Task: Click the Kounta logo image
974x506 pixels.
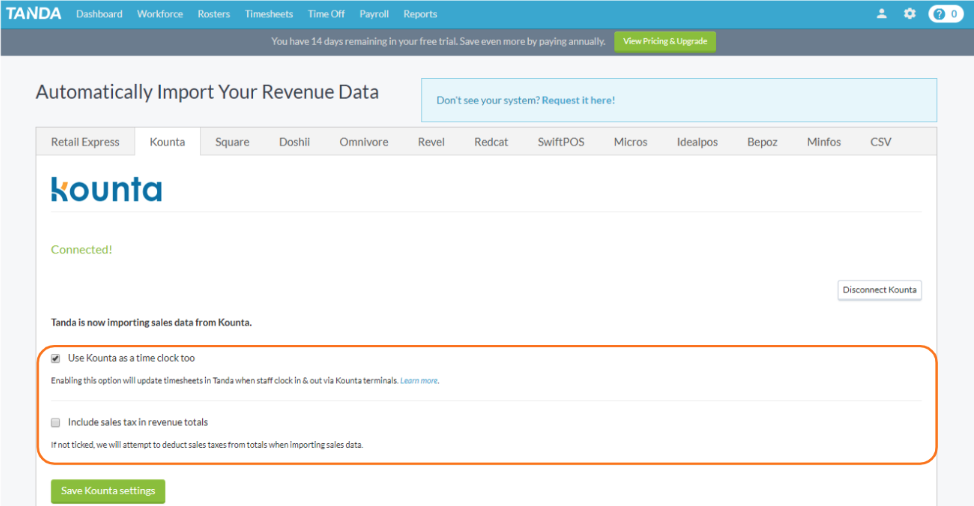Action: tap(106, 189)
